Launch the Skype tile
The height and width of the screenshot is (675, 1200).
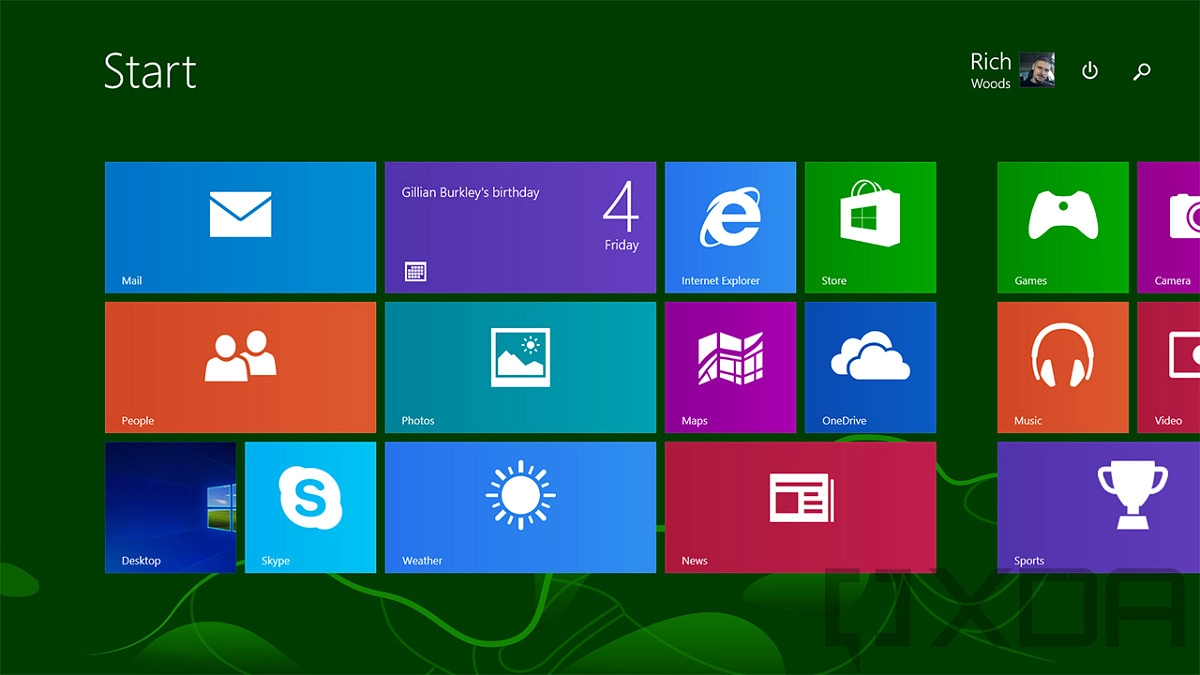[310, 507]
